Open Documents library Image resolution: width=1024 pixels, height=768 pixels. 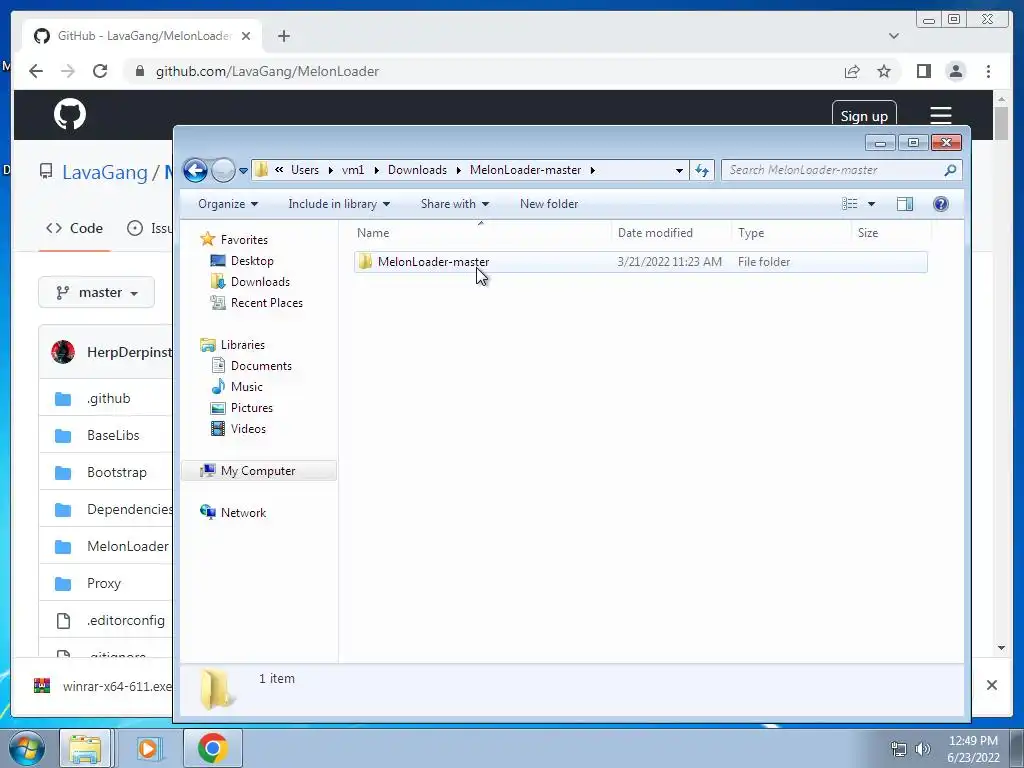pos(261,366)
